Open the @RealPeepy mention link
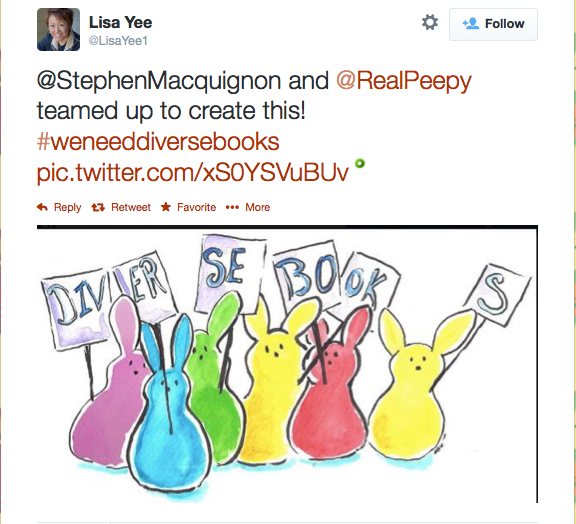The image size is (576, 524). coord(404,82)
